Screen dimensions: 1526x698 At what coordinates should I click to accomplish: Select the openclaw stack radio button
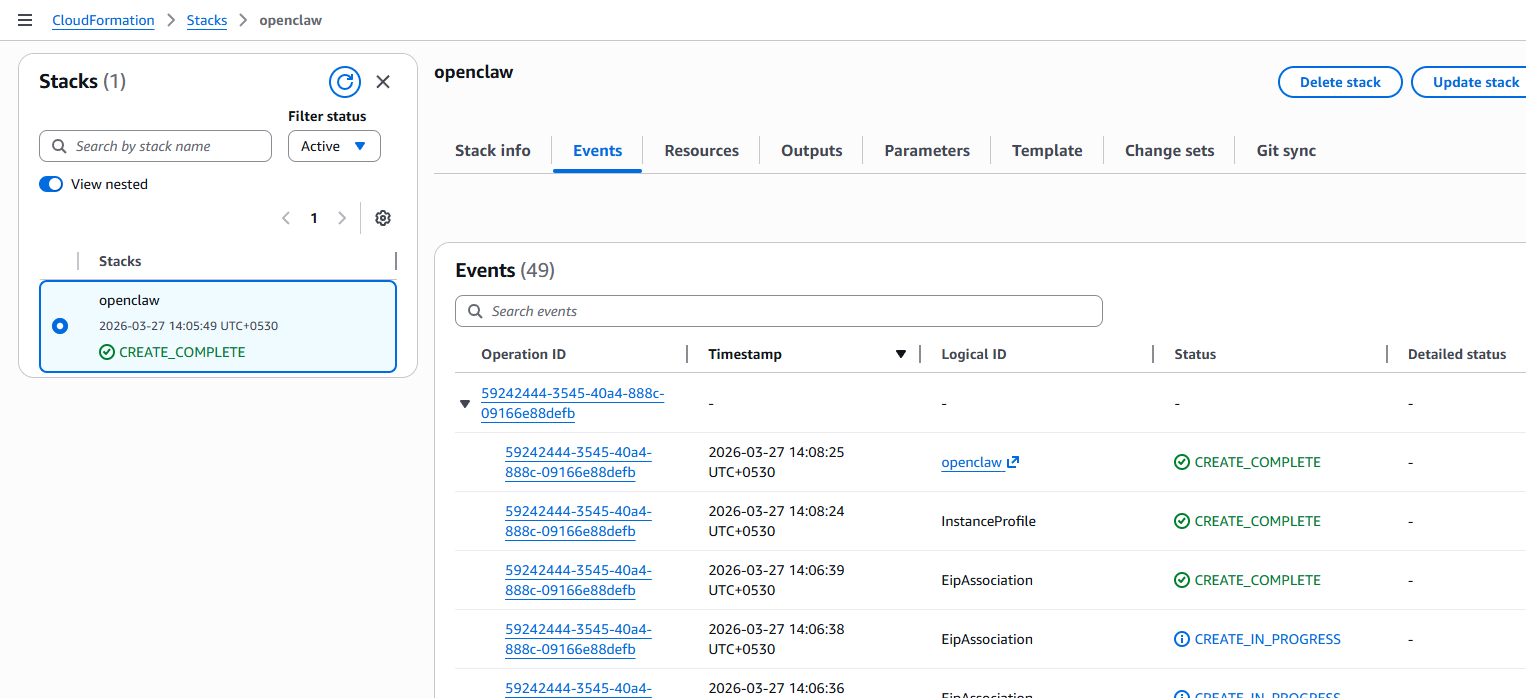coord(60,326)
